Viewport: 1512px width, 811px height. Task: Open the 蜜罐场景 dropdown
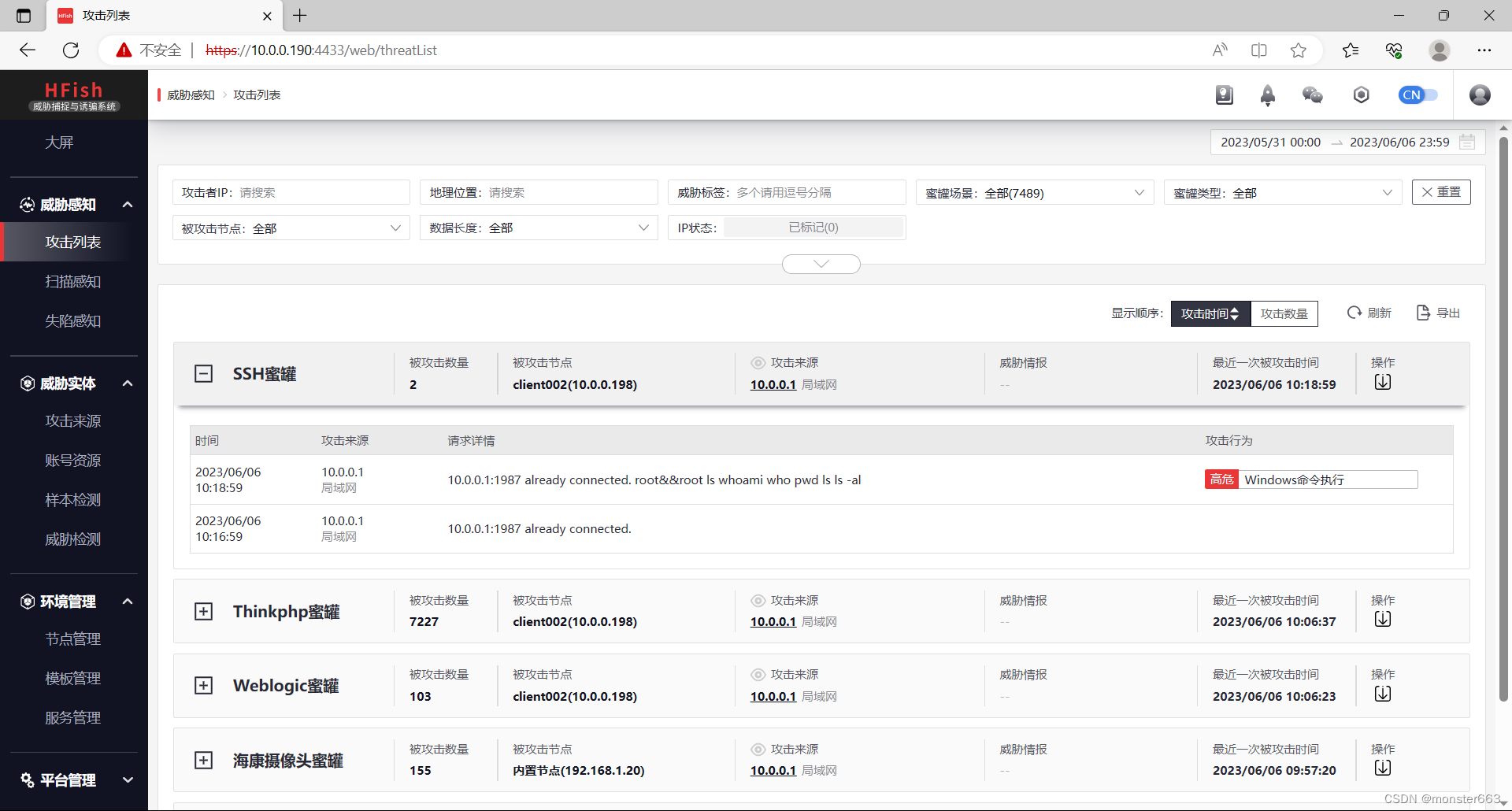click(1035, 193)
